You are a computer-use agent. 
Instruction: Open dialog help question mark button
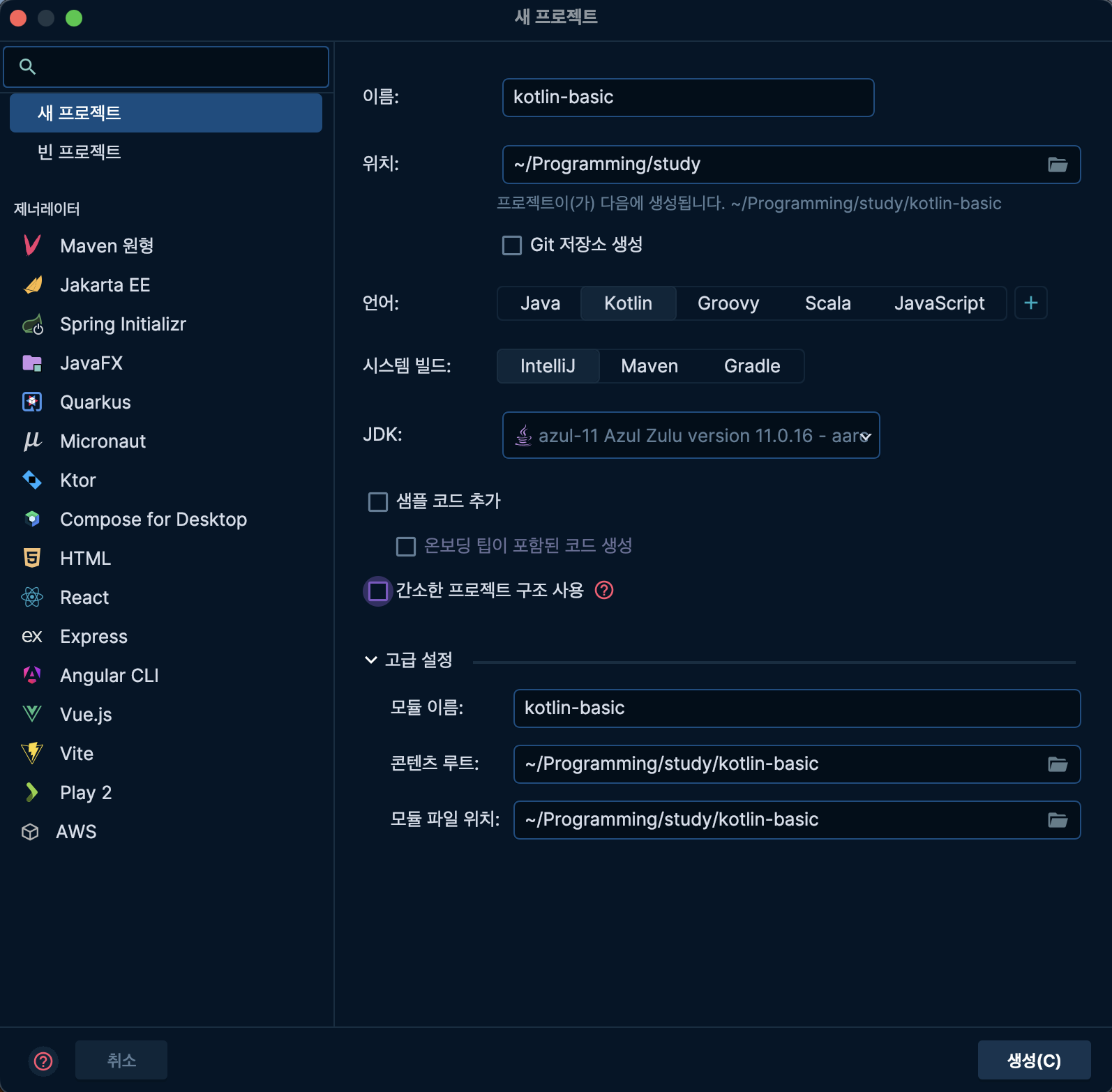point(43,1061)
